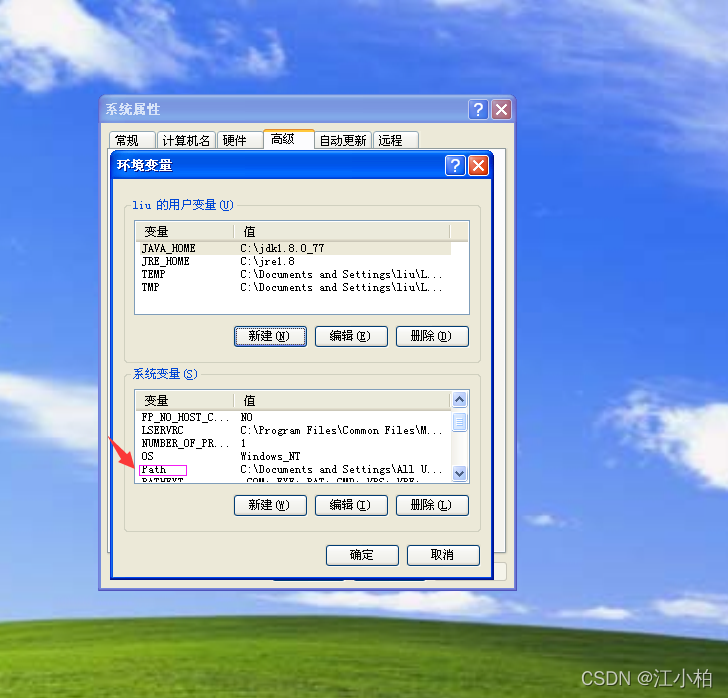Confirm with the 确定 button
728x698 pixels.
[x=362, y=555]
